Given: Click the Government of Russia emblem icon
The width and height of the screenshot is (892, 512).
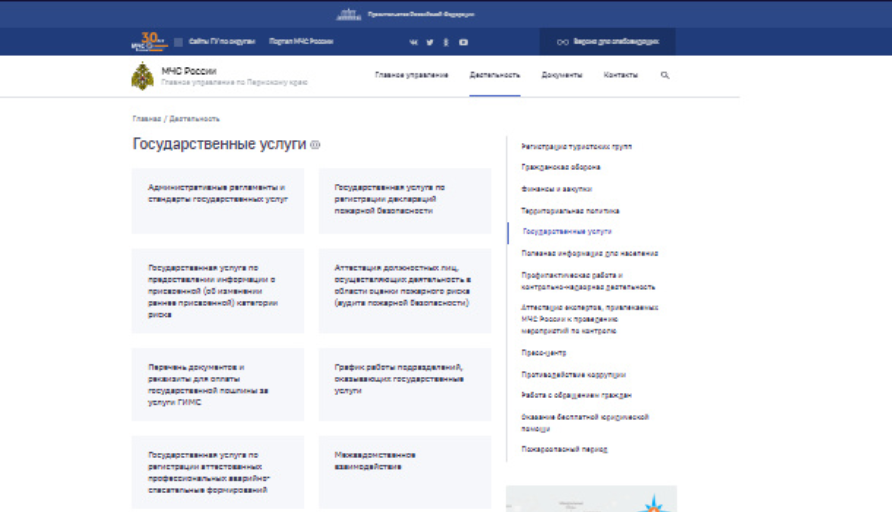Looking at the screenshot, I should click(x=348, y=14).
